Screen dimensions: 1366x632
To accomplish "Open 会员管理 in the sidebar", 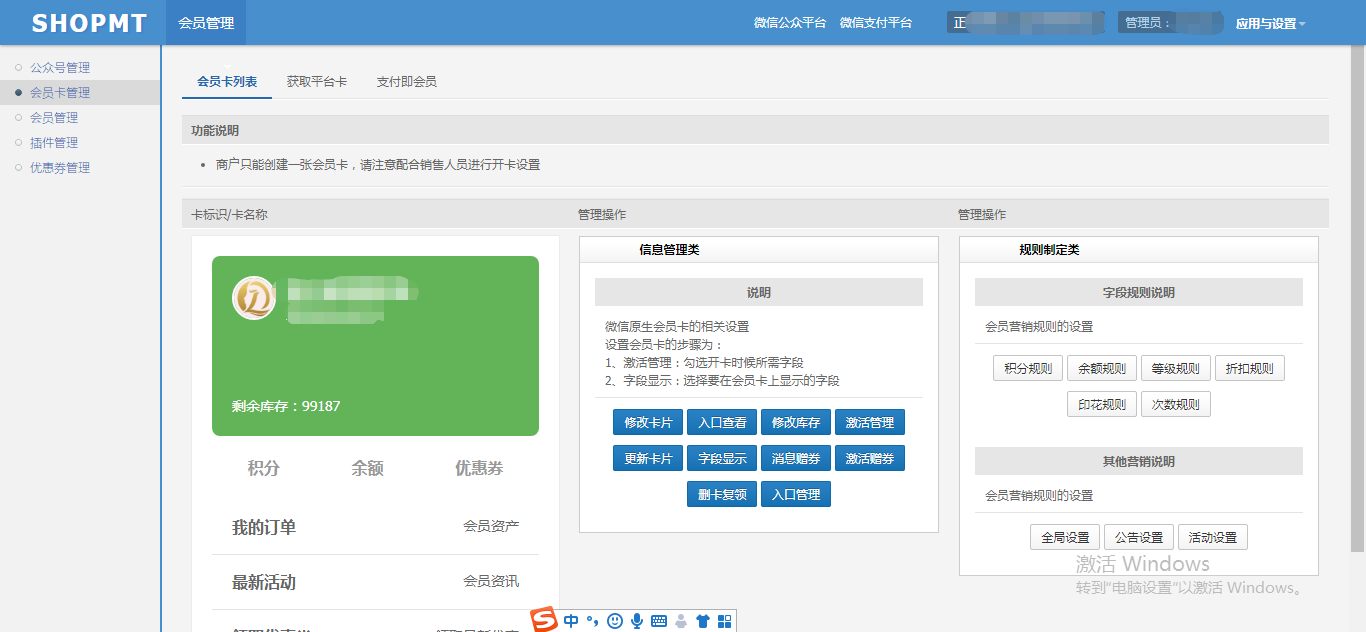I will [54, 118].
